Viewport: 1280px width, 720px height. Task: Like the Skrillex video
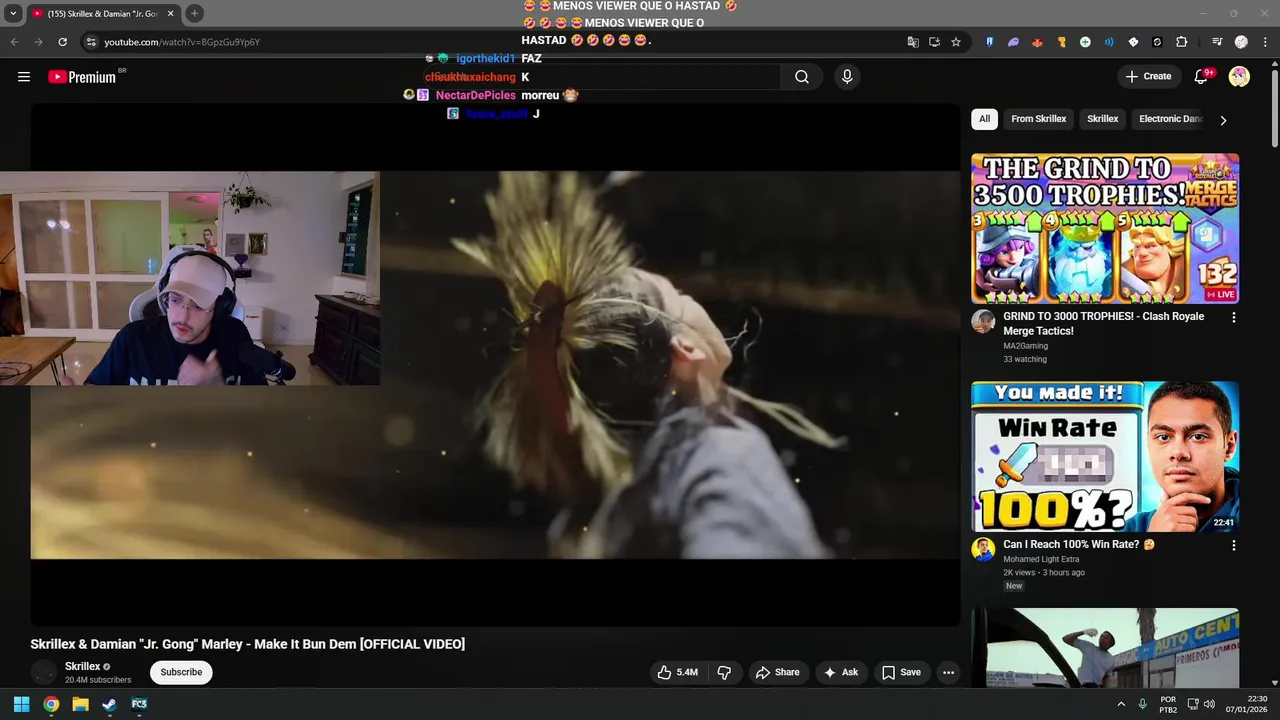pos(678,672)
